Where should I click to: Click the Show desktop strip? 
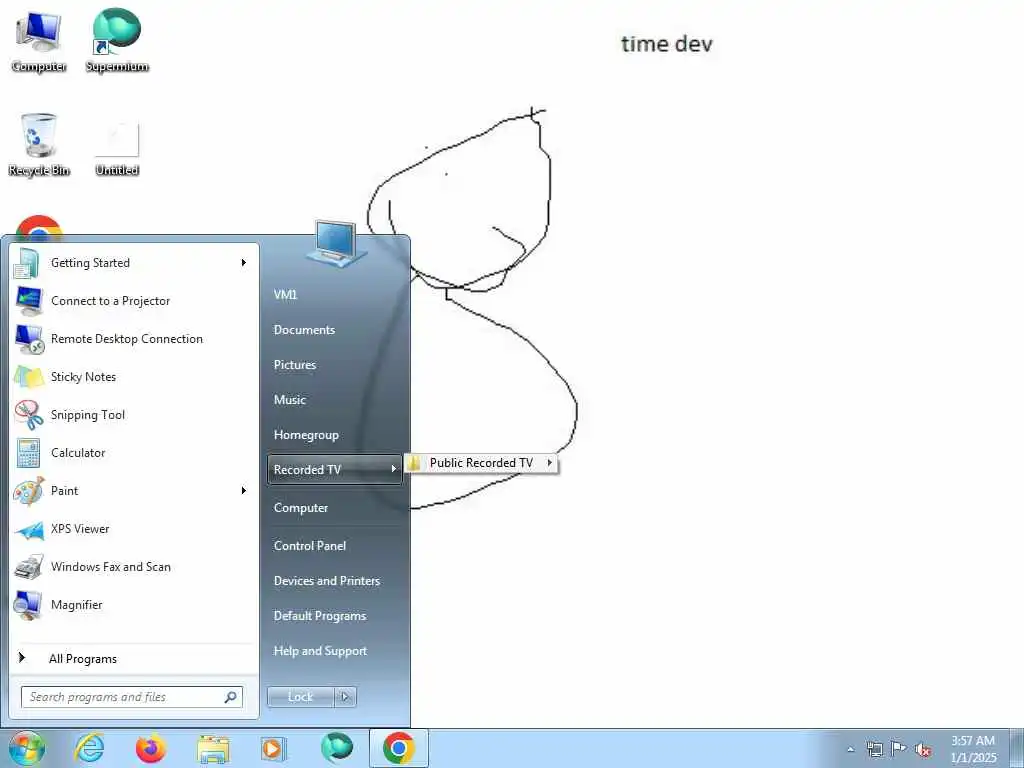pos(1016,748)
